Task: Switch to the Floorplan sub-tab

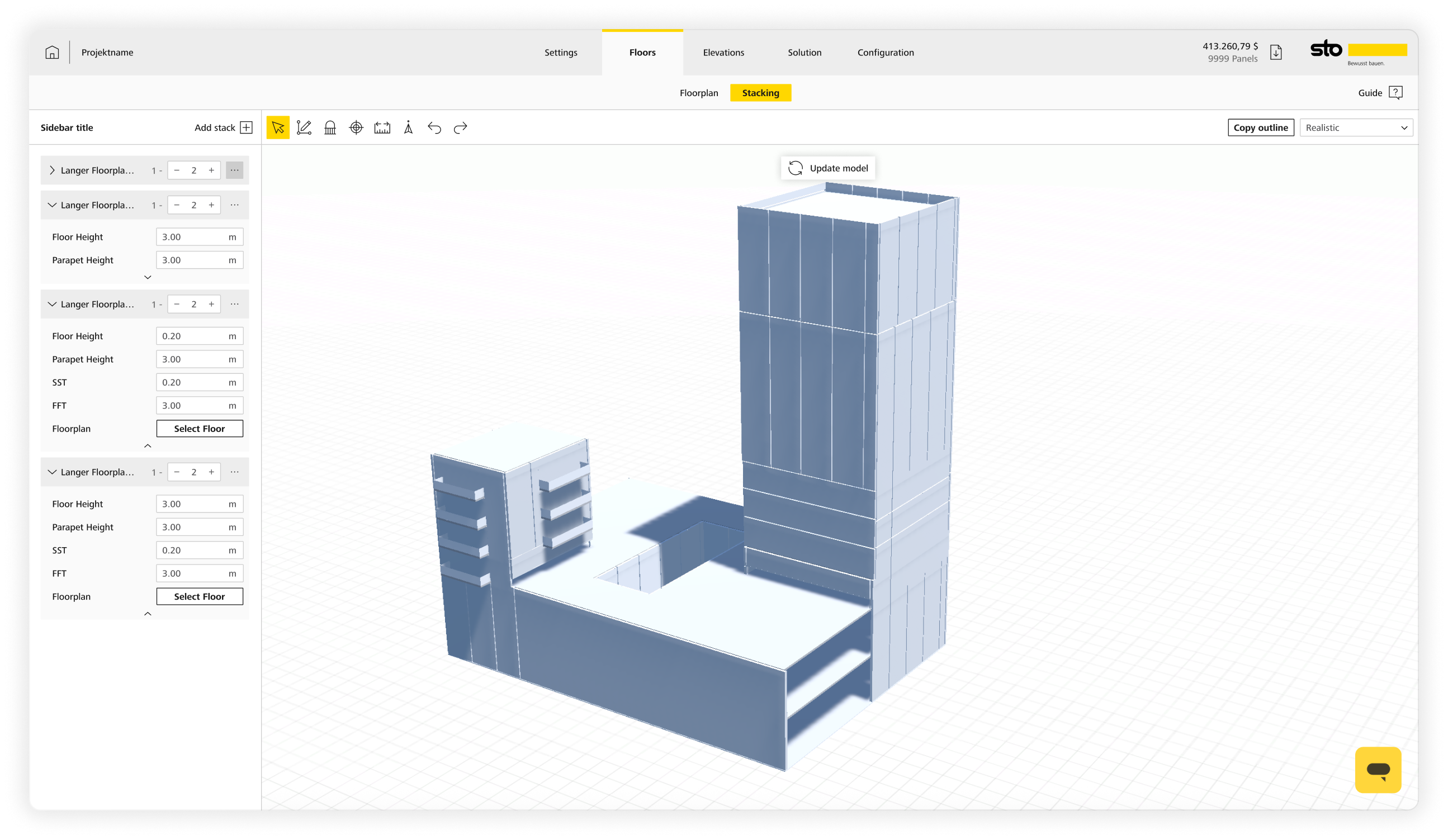Action: point(698,93)
